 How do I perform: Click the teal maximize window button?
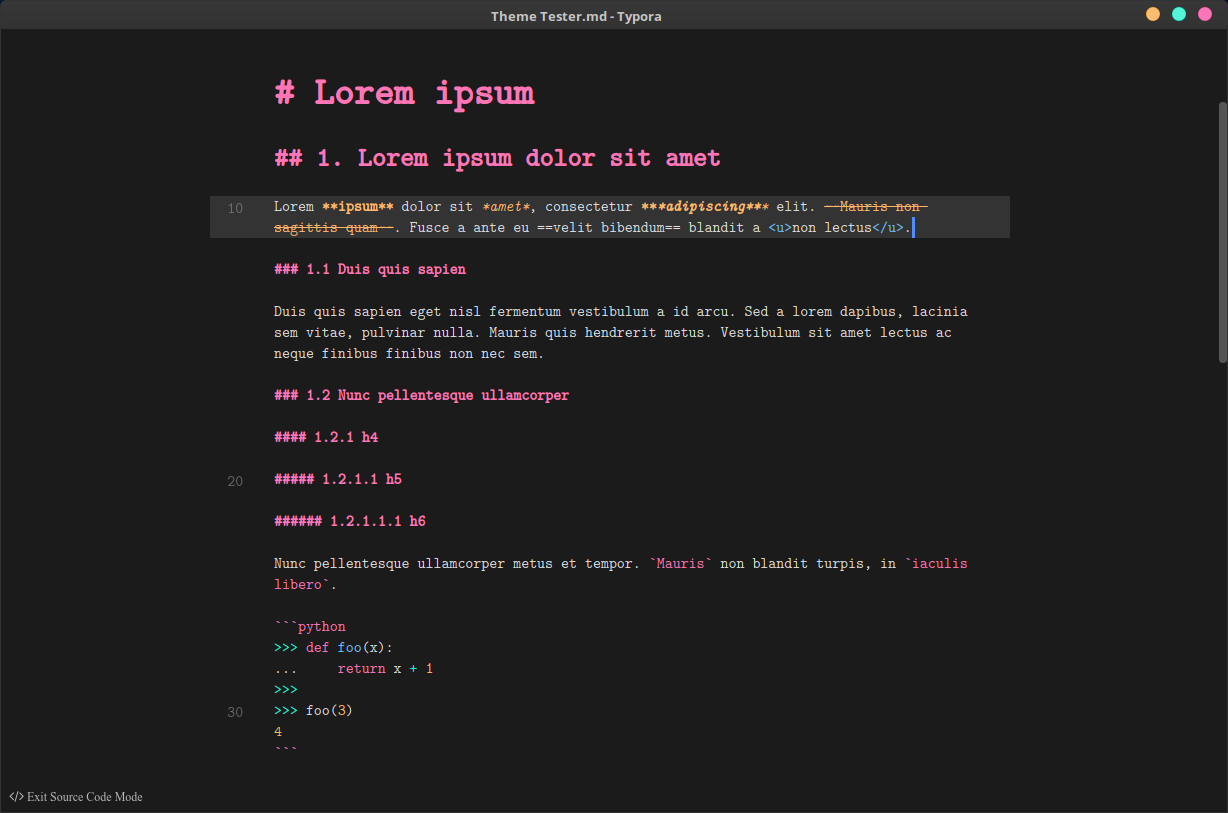click(x=1179, y=14)
